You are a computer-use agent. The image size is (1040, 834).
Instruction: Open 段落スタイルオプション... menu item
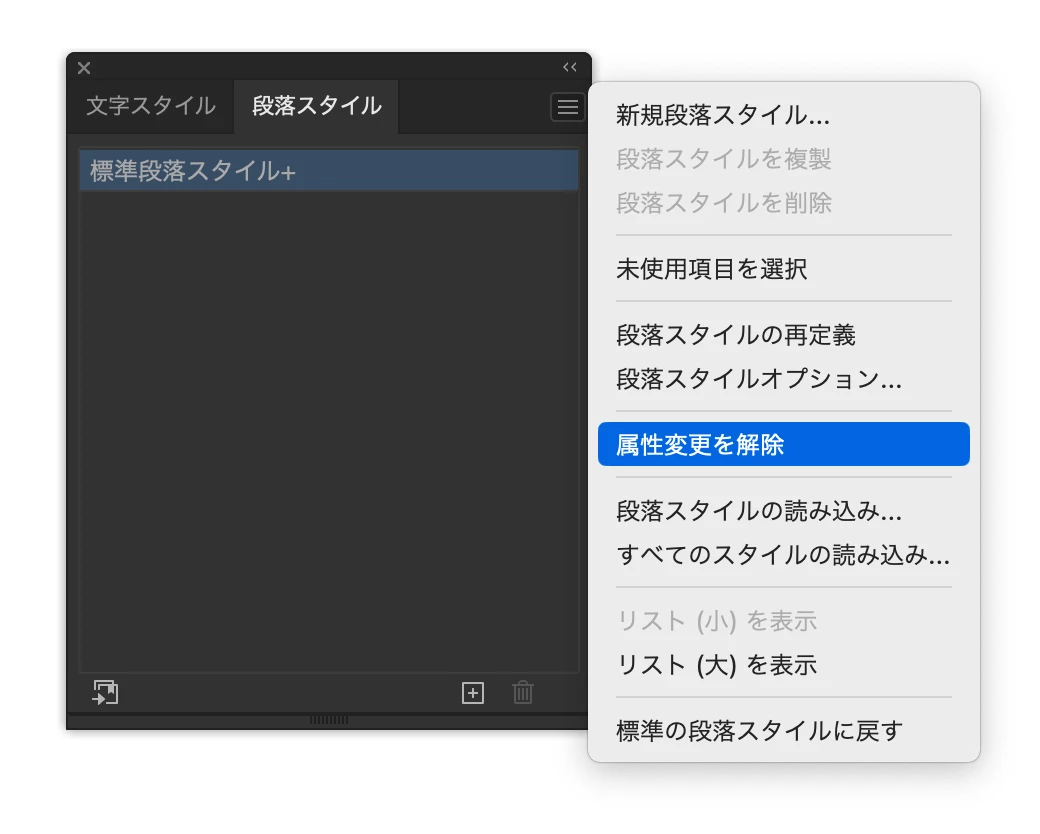pyautogui.click(x=783, y=379)
